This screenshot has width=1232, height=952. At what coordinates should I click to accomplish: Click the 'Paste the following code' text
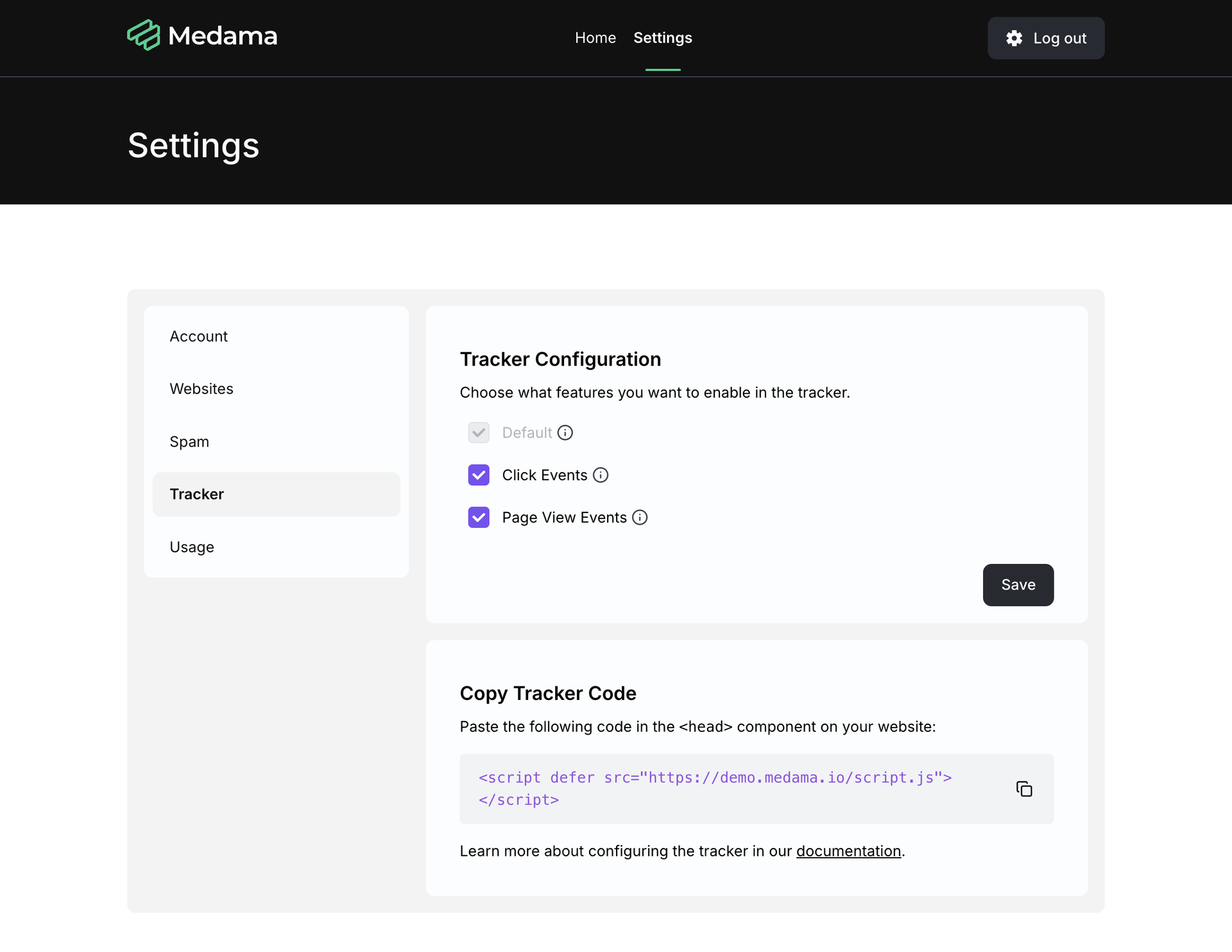point(697,727)
